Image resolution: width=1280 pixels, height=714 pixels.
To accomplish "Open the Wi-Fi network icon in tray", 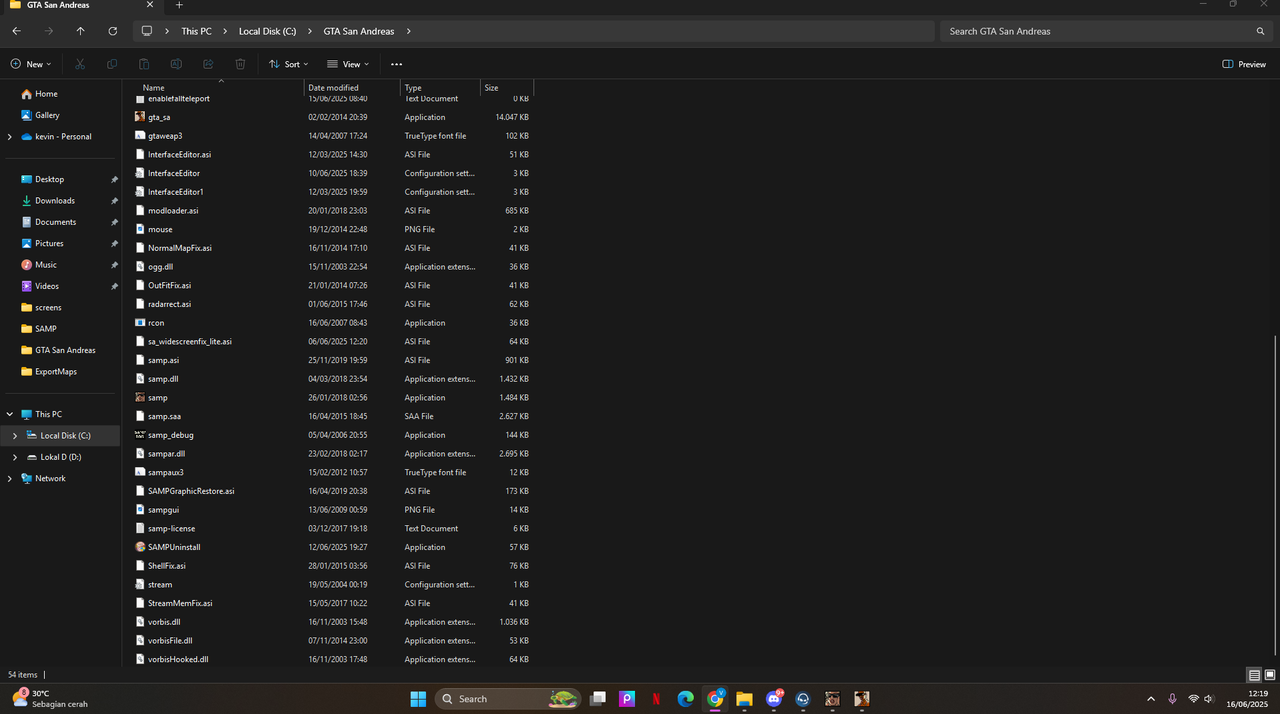I will [x=1193, y=699].
